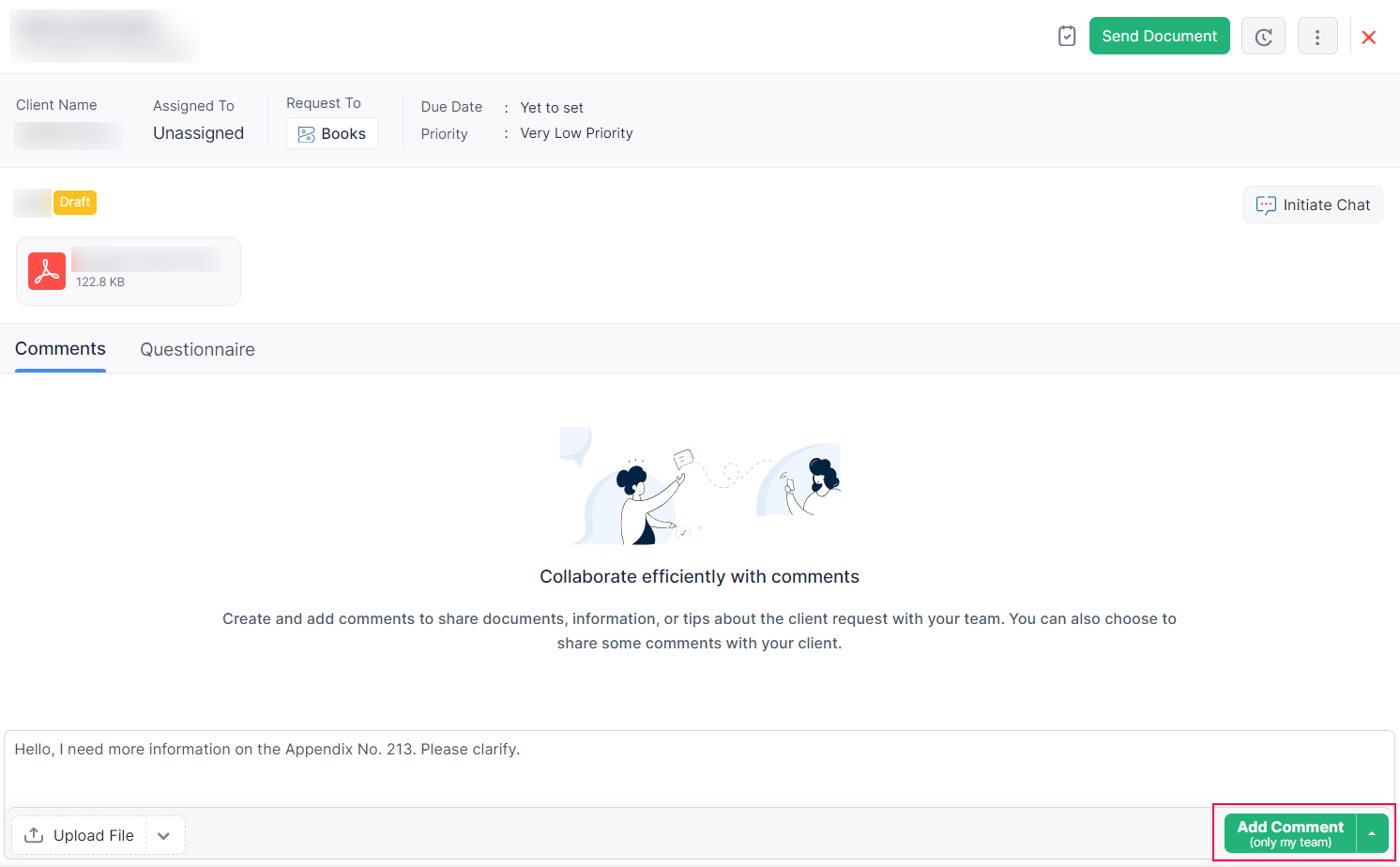The height and width of the screenshot is (867, 1400).
Task: Set the due date showing Yet to set
Action: tap(552, 108)
